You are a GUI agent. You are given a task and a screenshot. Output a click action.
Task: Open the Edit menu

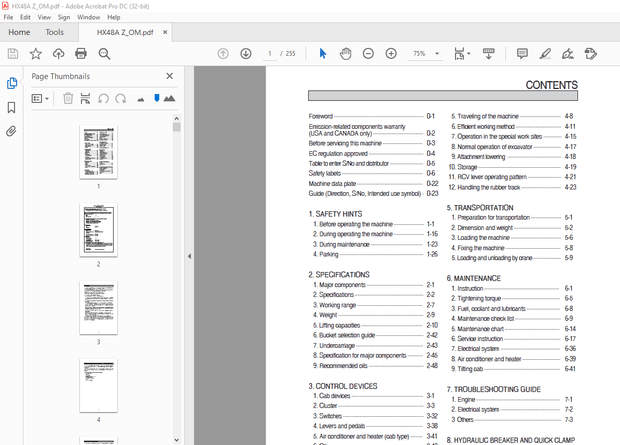coord(28,17)
